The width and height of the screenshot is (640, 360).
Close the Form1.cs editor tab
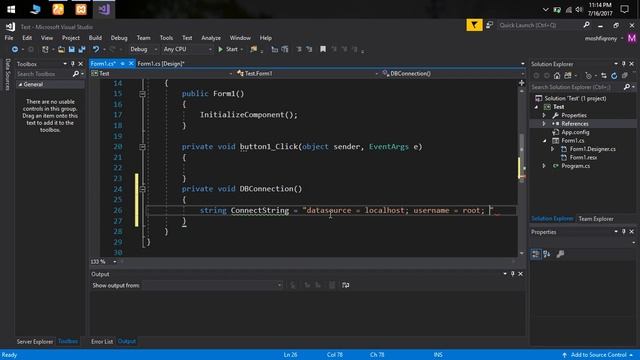coord(131,64)
